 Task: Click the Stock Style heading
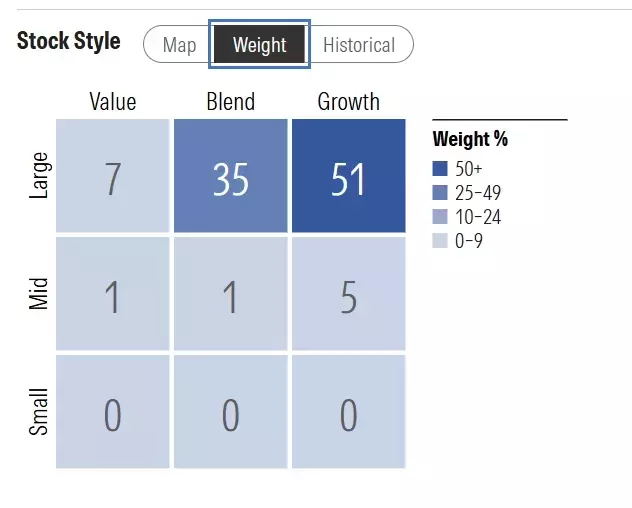[x=69, y=42]
